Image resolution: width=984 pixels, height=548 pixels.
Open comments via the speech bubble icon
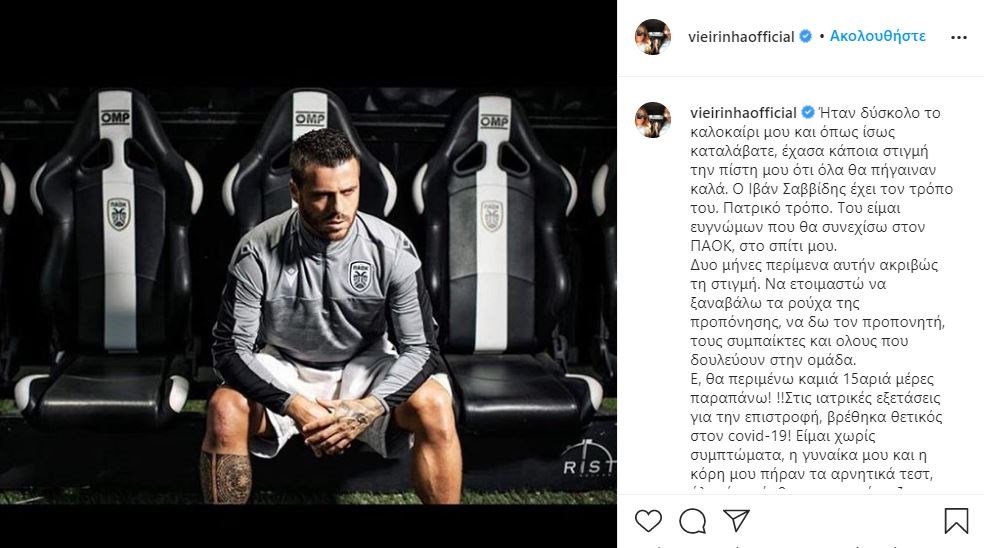(x=693, y=520)
